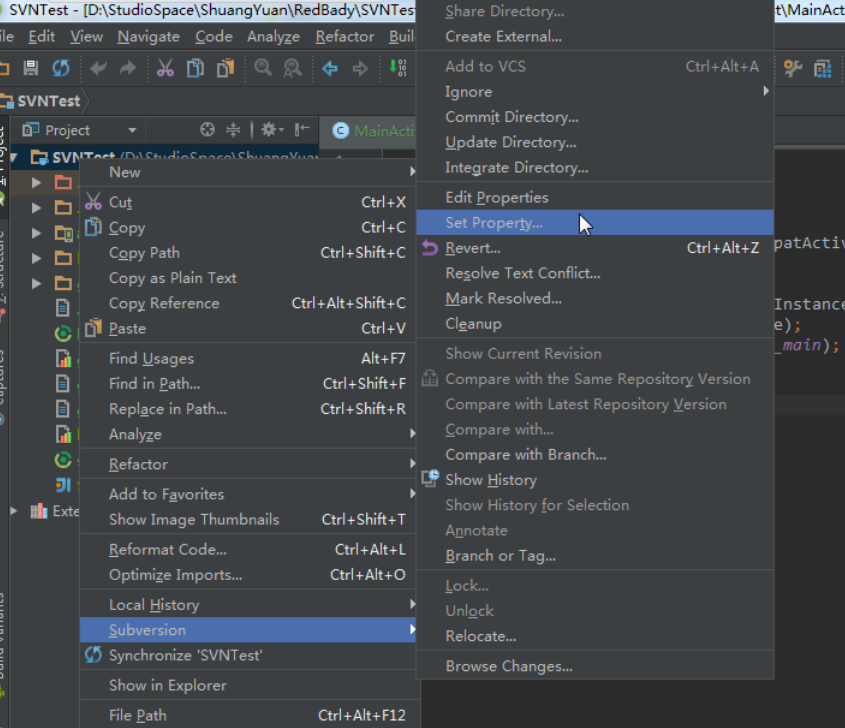Click the Paste clipboard icon in context menu
The height and width of the screenshot is (728, 845).
click(x=93, y=327)
